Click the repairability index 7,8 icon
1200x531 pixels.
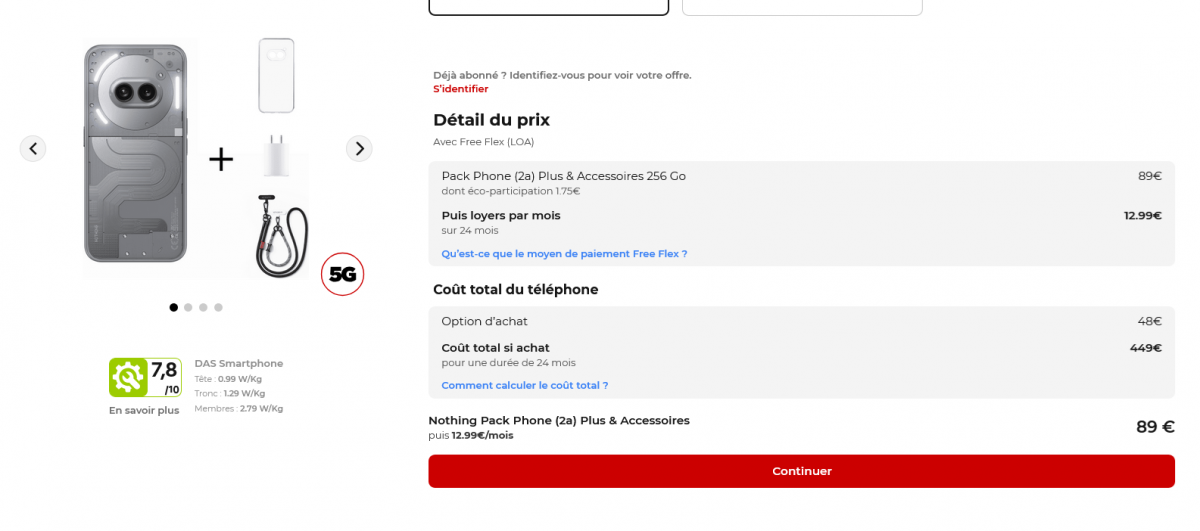coord(145,377)
